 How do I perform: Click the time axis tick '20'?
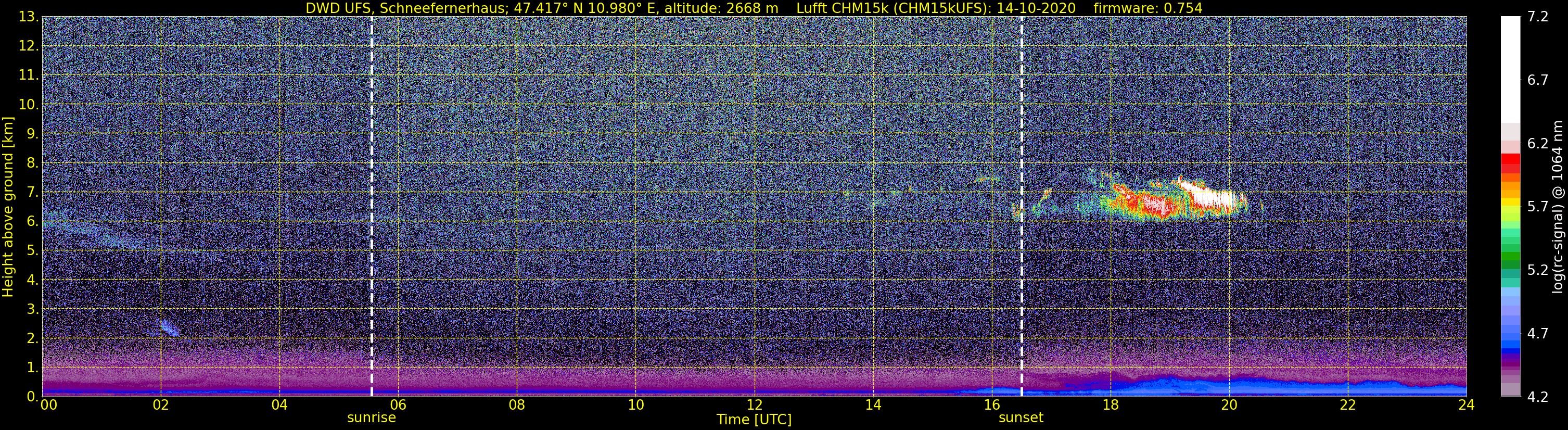[x=1229, y=406]
